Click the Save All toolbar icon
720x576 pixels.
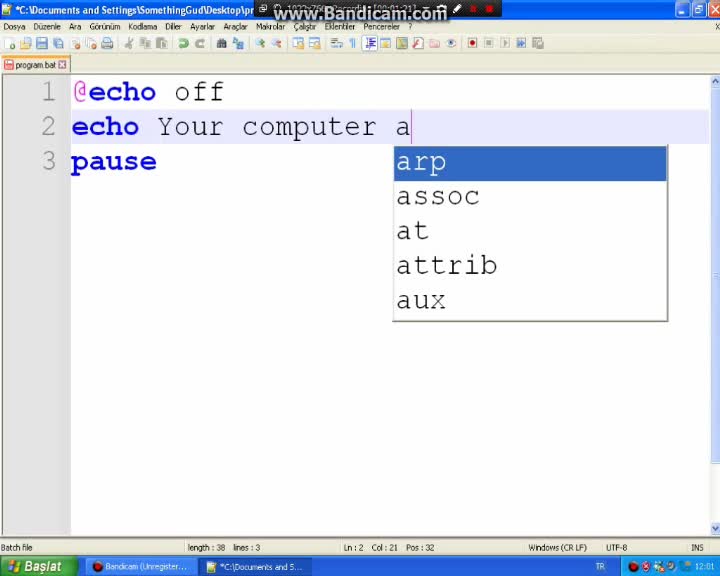click(58, 44)
